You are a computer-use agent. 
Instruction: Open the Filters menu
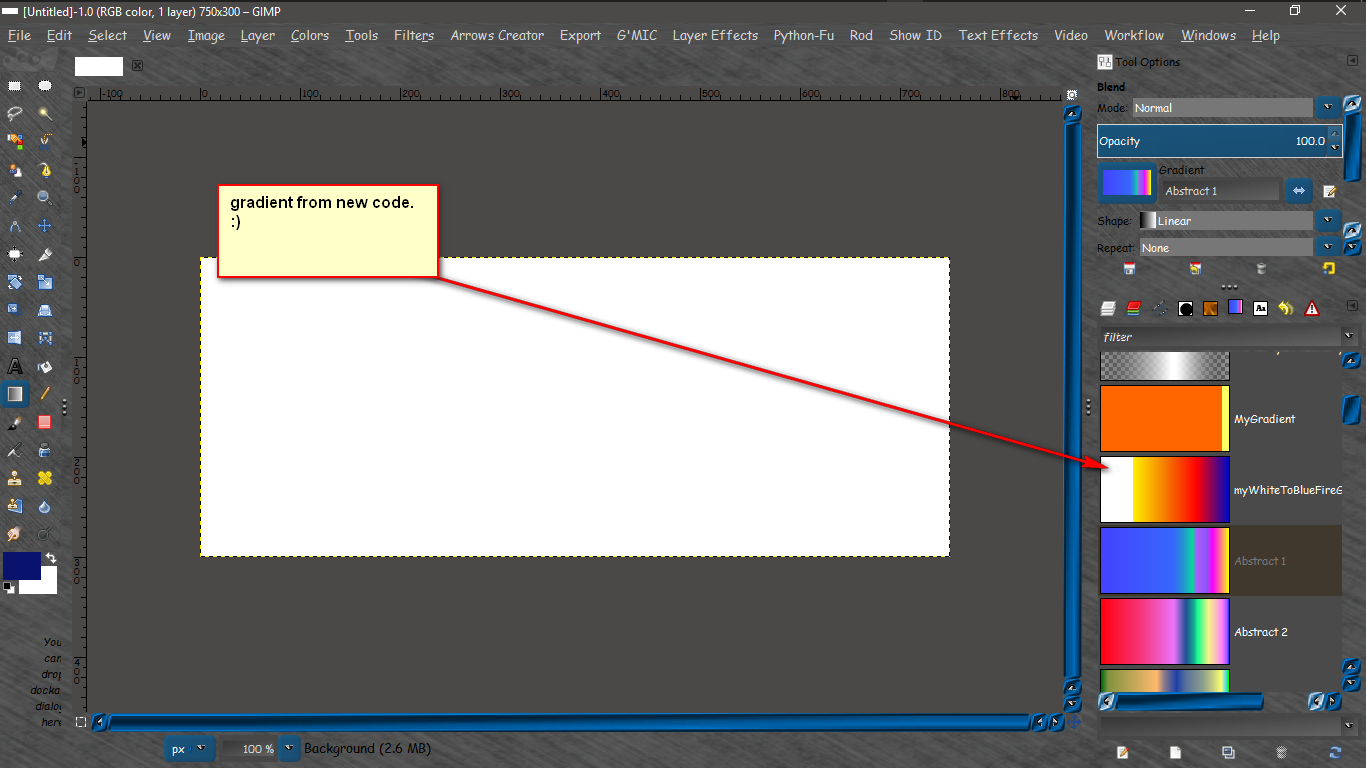414,35
